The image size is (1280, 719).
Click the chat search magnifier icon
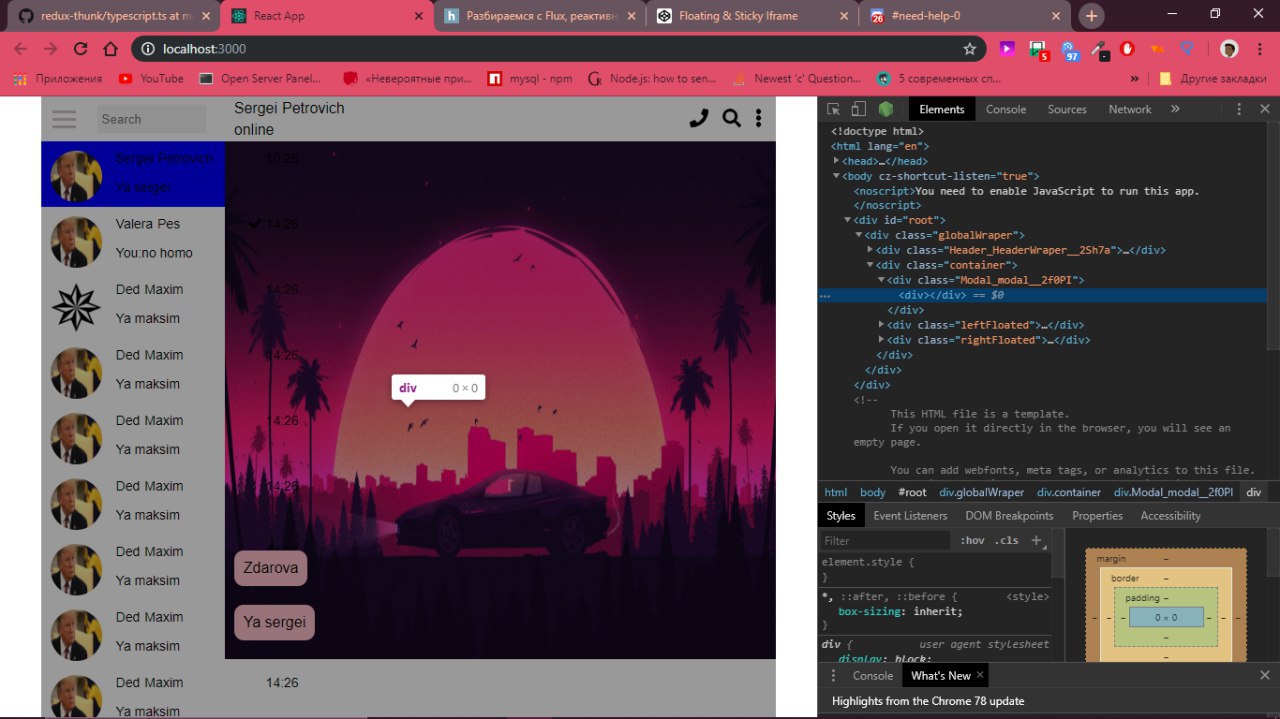coord(731,118)
